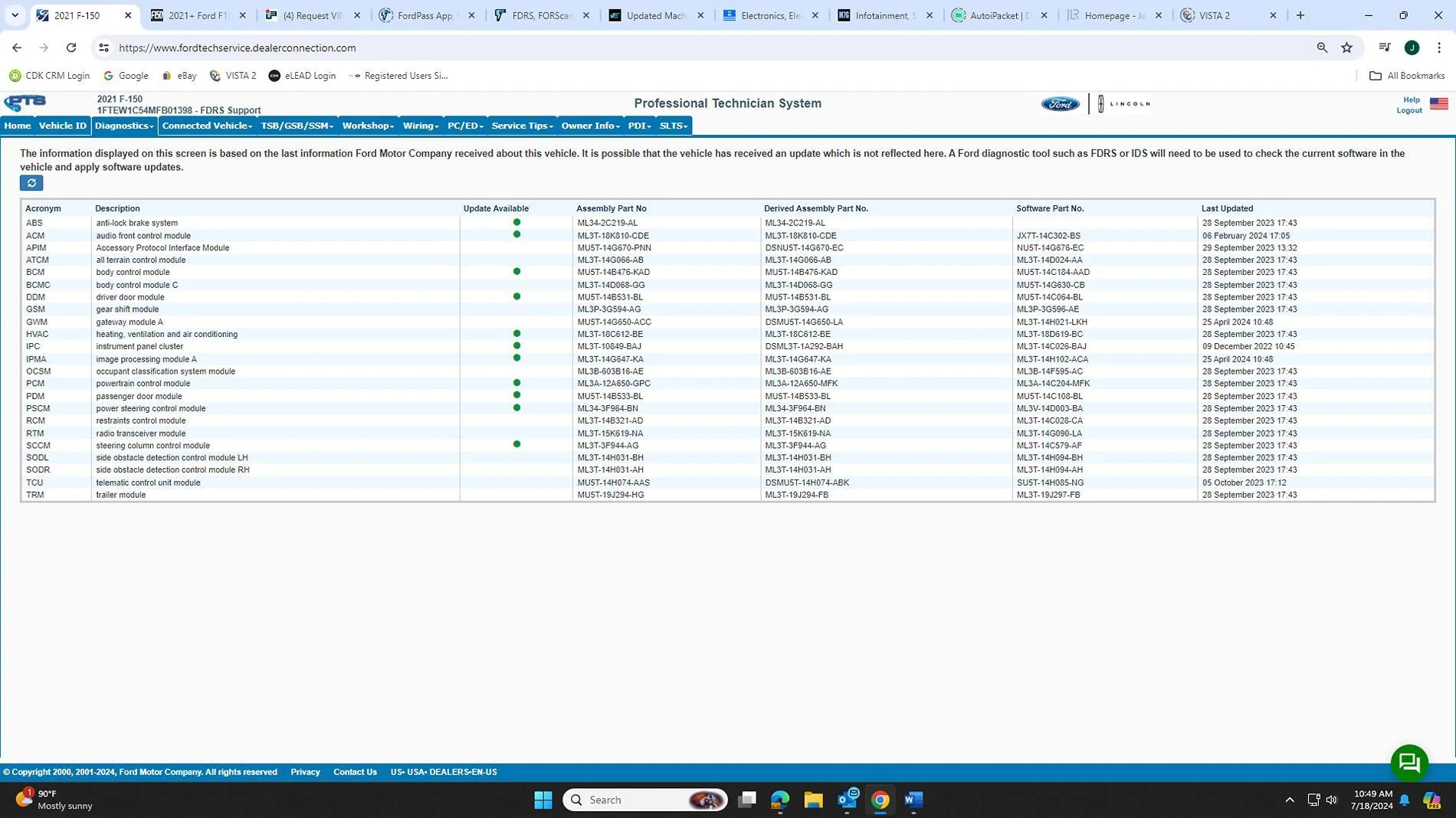Click the Windows taskbar Search box
This screenshot has width=1456, height=818.
point(645,800)
